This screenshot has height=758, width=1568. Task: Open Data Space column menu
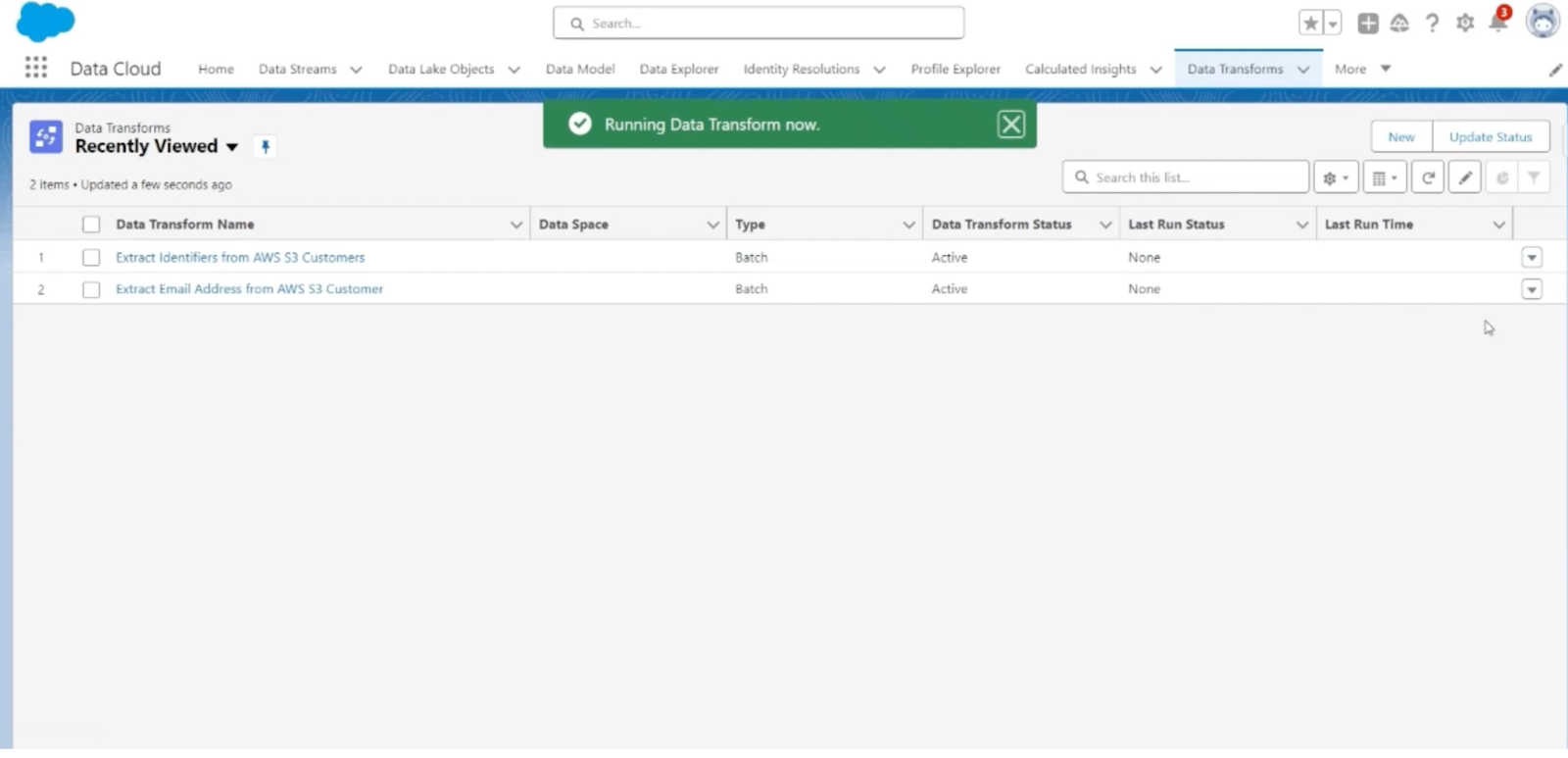[x=713, y=225]
